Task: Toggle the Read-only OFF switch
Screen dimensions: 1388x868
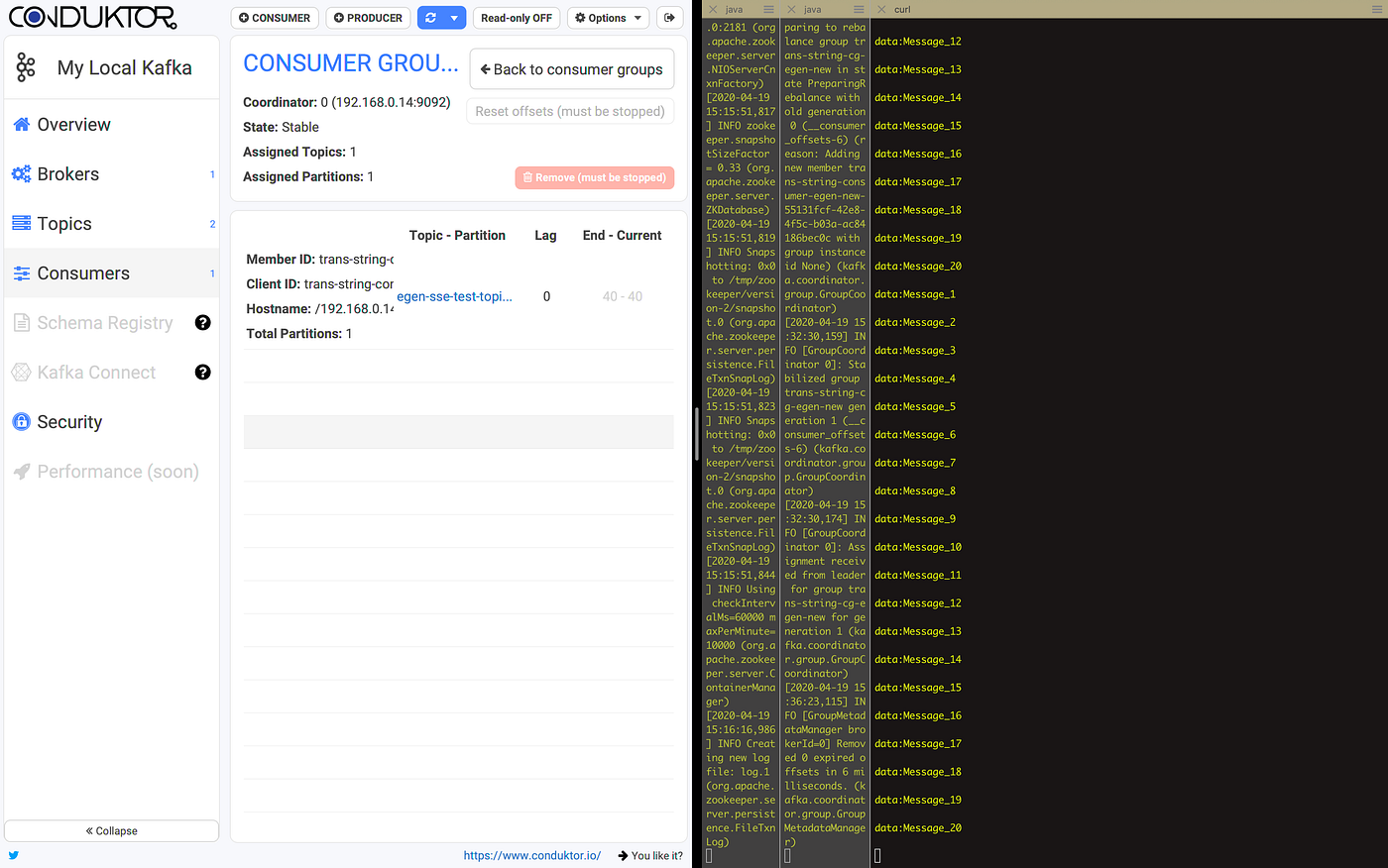Action: [516, 17]
